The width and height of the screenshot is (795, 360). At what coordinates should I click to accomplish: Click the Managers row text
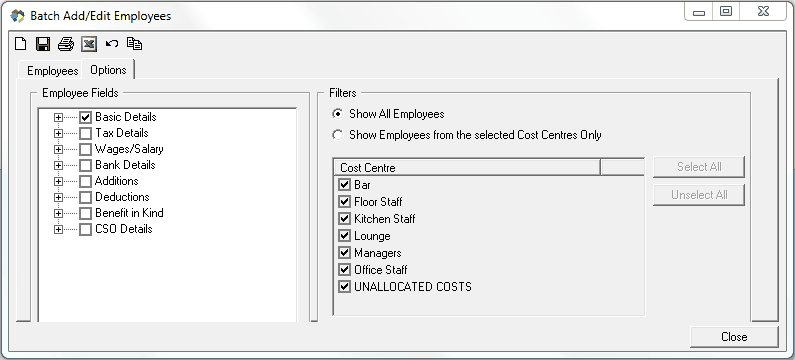pos(378,253)
